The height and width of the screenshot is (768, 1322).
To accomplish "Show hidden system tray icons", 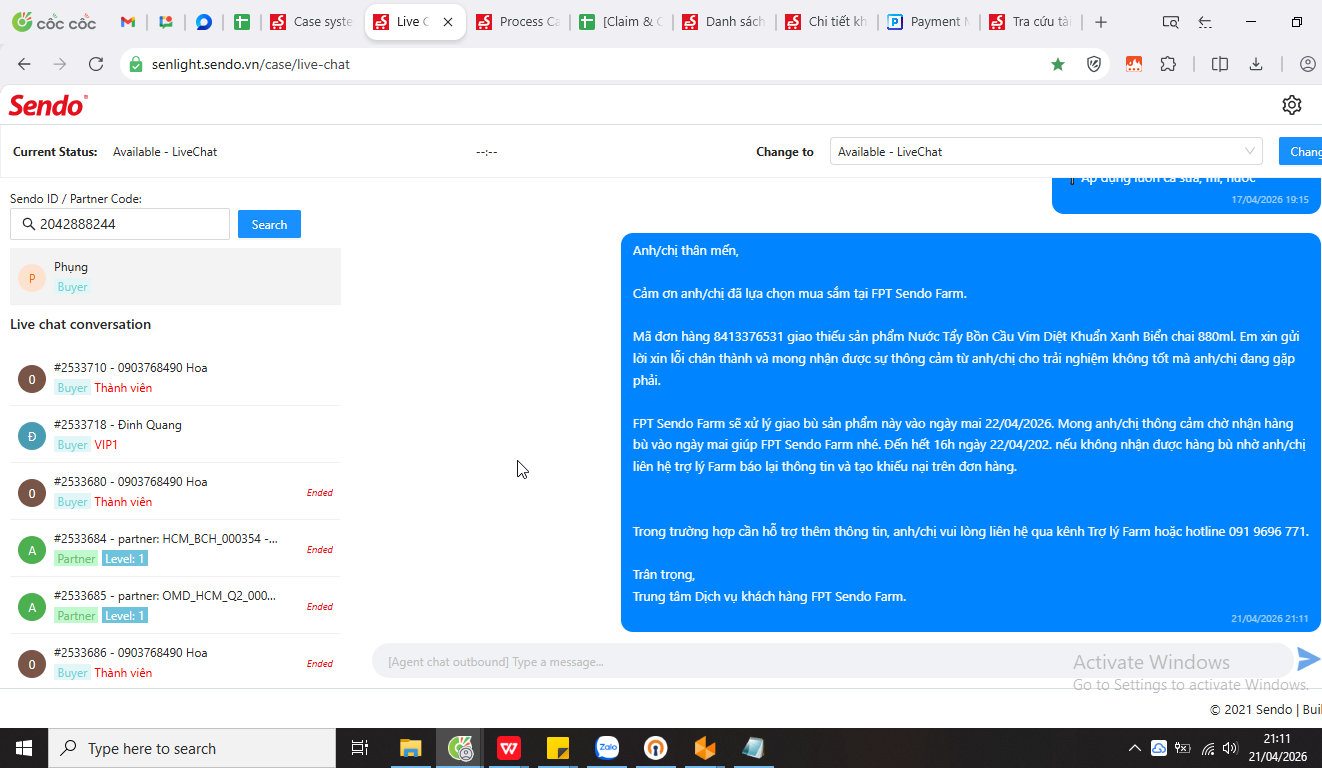I will [x=1134, y=748].
